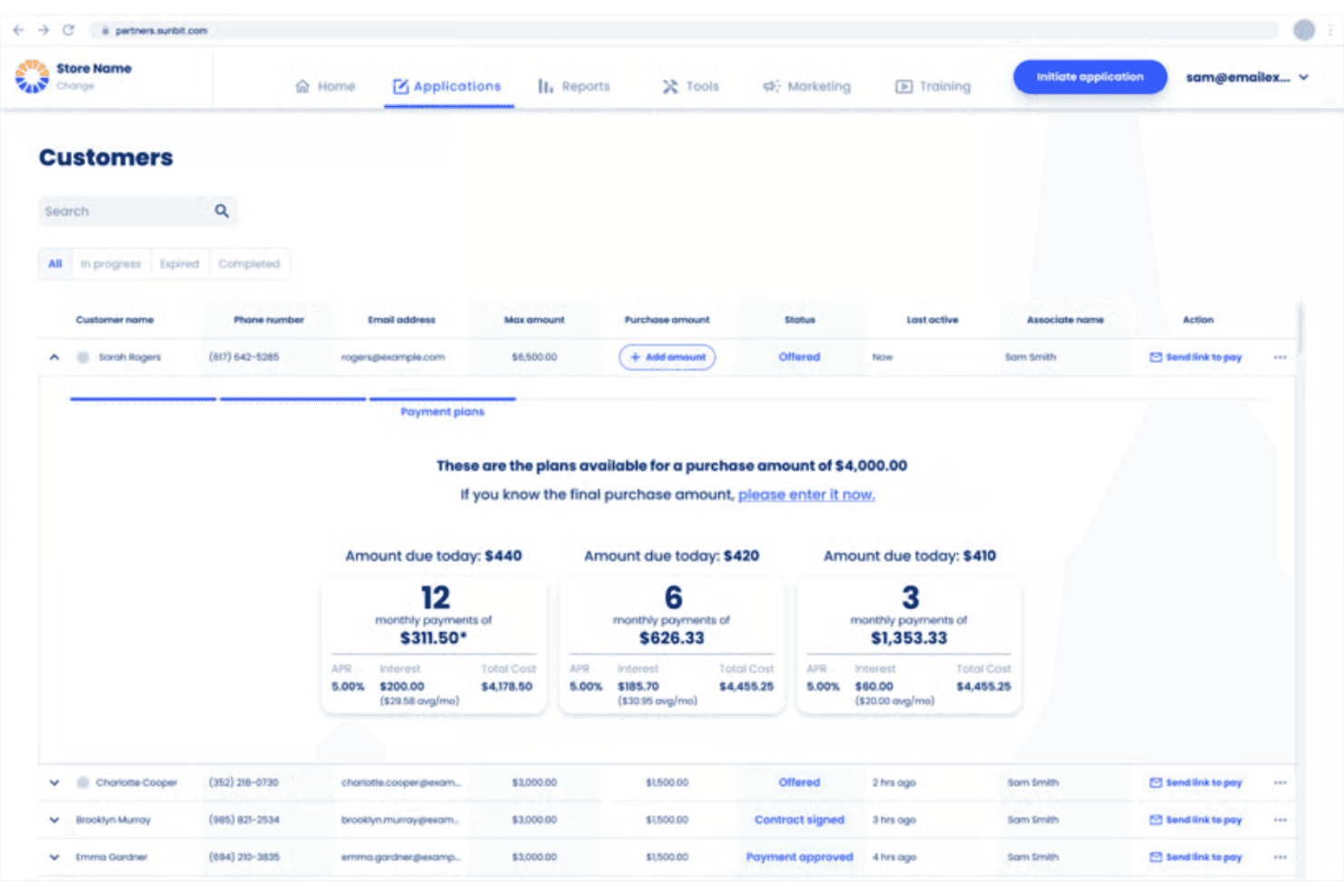This screenshot has width=1344, height=896.
Task: Send link to pay for Charlotte Cooper
Action: click(x=1195, y=783)
